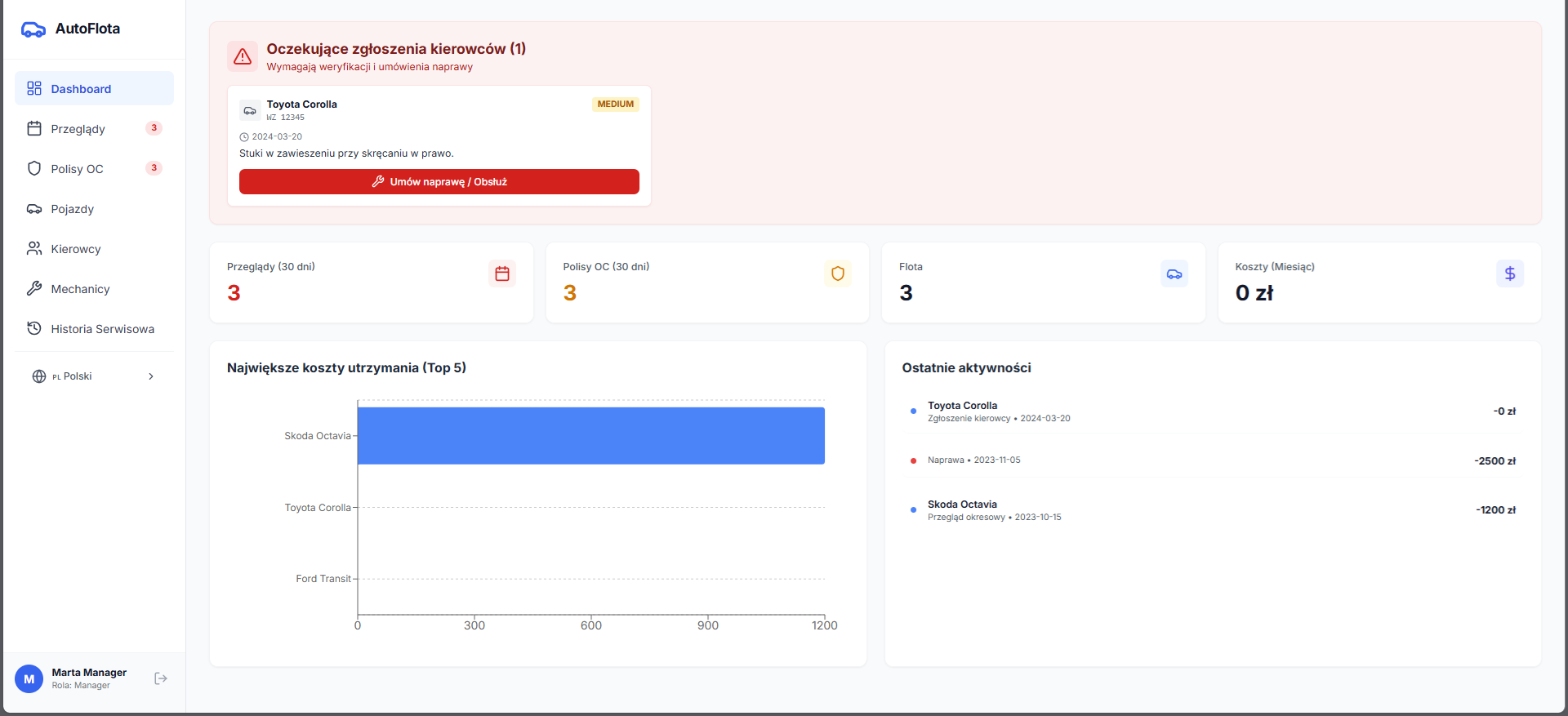This screenshot has width=1568, height=716.
Task: Click the logout icon beside Marta Manager
Action: [x=161, y=678]
